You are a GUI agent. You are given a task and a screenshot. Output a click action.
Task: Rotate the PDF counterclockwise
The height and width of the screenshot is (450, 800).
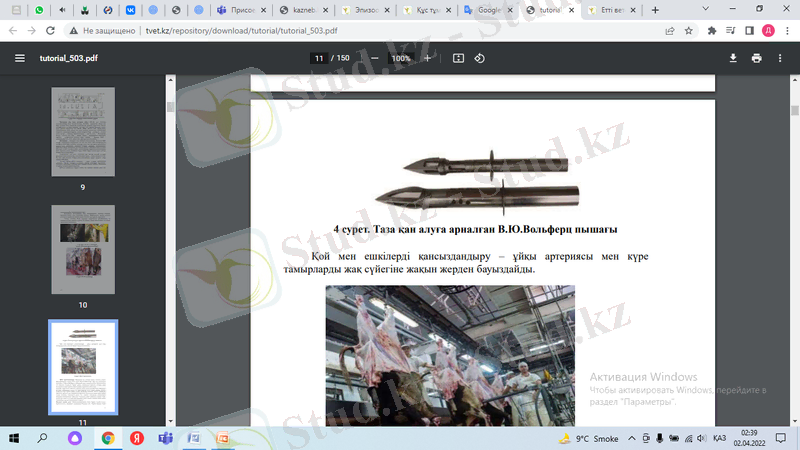480,58
